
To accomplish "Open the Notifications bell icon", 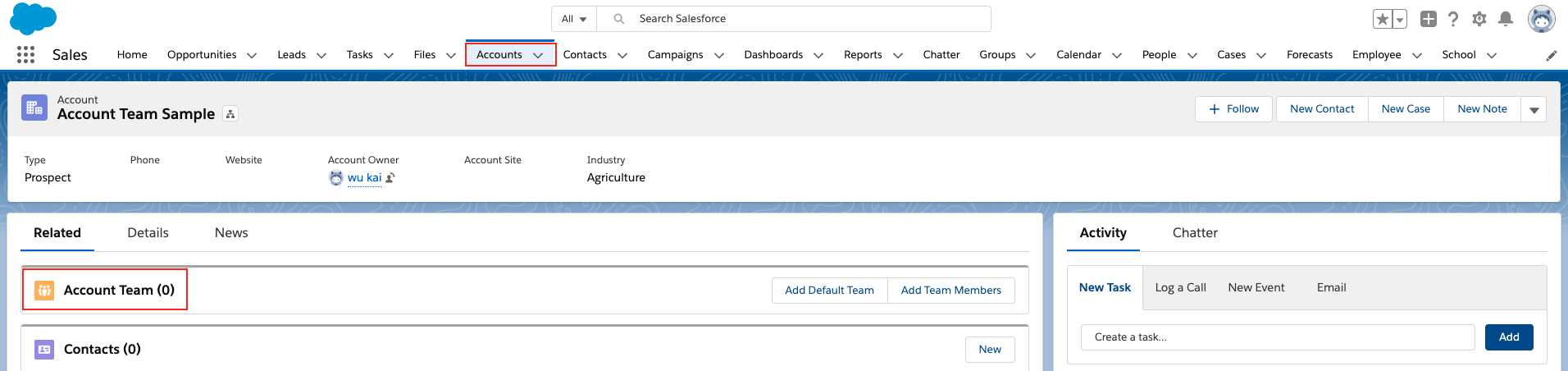I will pos(1506,19).
